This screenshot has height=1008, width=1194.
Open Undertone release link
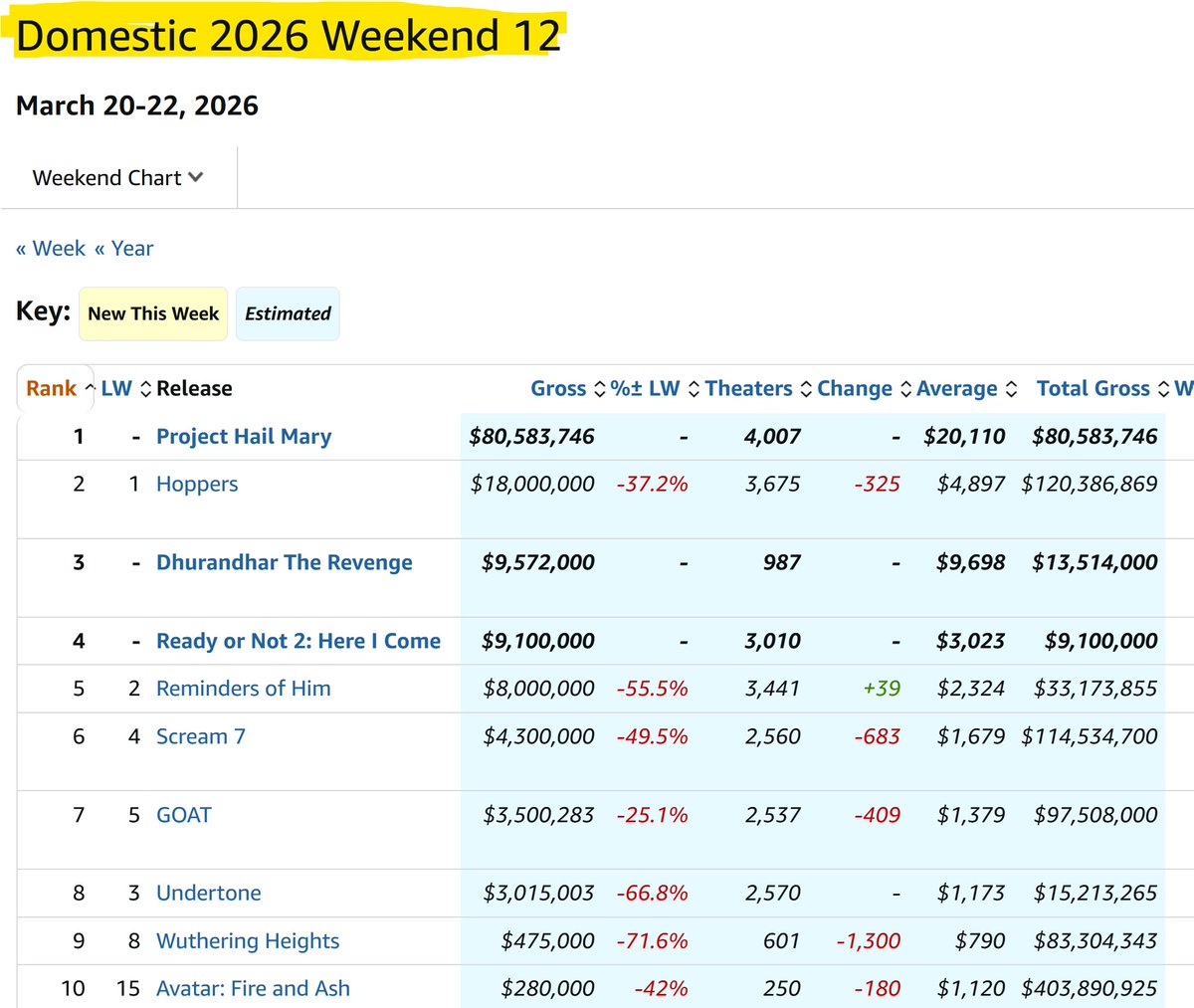coord(208,894)
